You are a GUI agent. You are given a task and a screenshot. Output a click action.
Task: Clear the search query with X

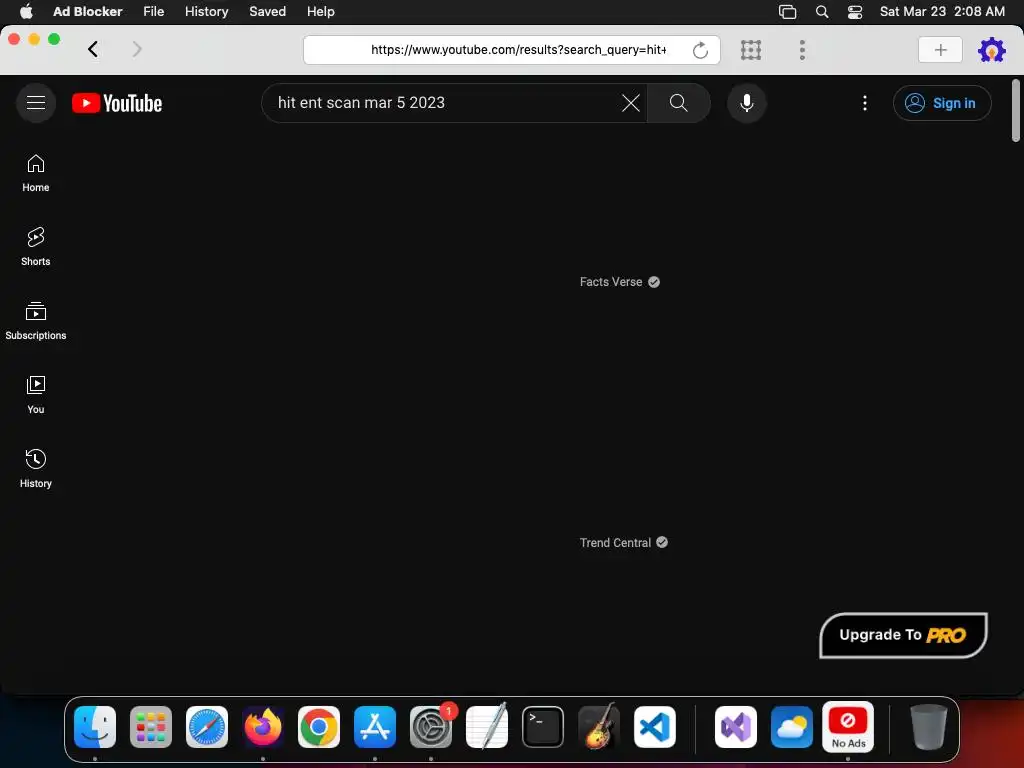click(630, 103)
